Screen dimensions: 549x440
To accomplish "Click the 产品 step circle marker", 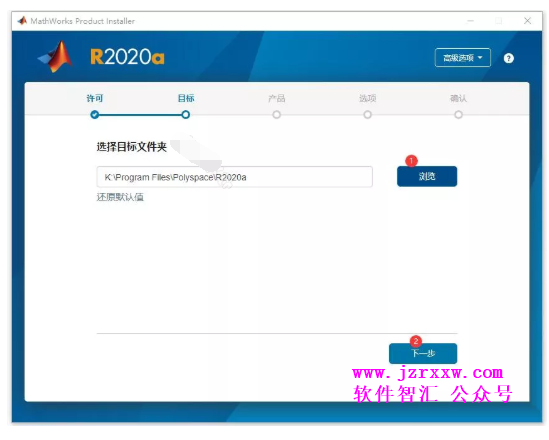I will (277, 114).
